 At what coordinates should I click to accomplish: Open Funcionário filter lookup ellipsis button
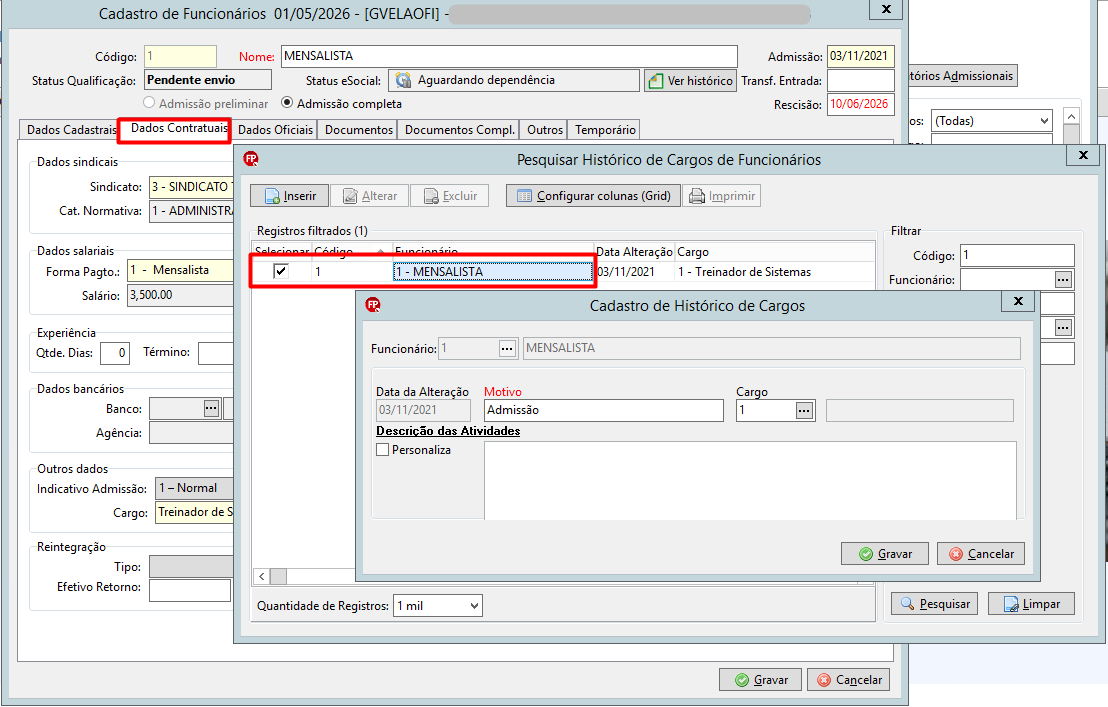click(1063, 280)
